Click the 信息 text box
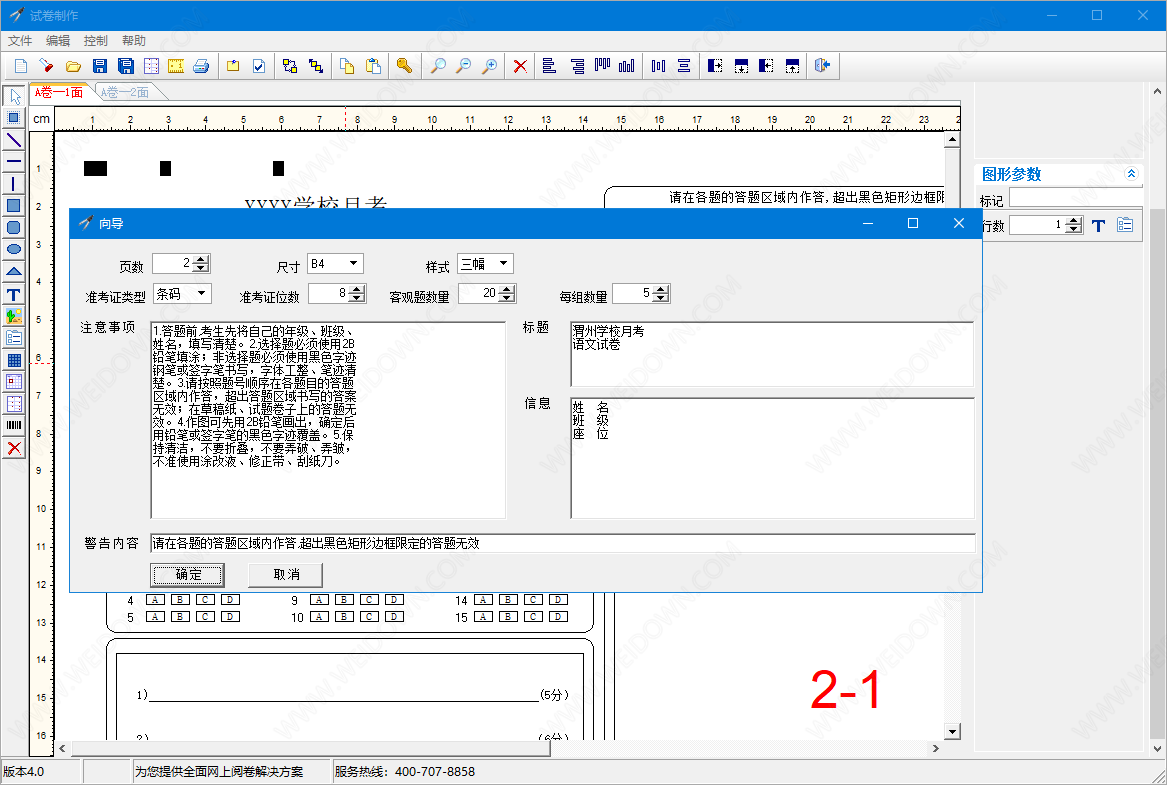Image resolution: width=1167 pixels, height=785 pixels. click(772, 458)
